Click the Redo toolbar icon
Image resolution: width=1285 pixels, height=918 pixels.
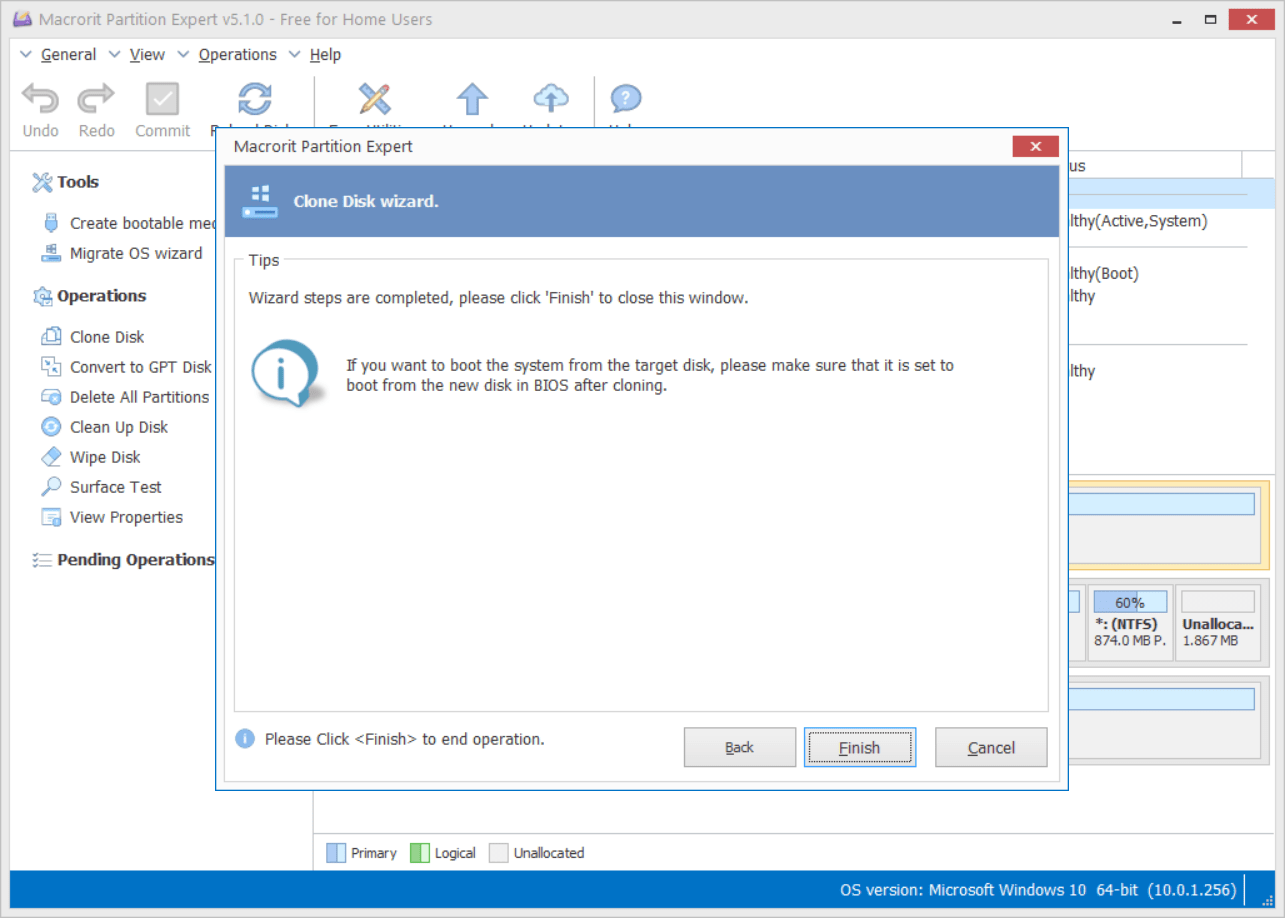click(97, 99)
